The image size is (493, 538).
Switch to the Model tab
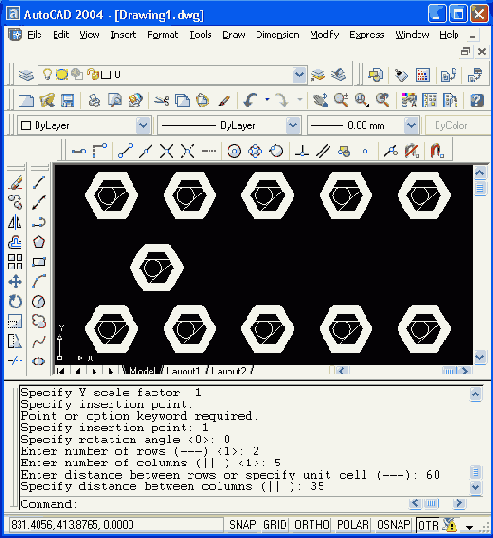coord(142,371)
